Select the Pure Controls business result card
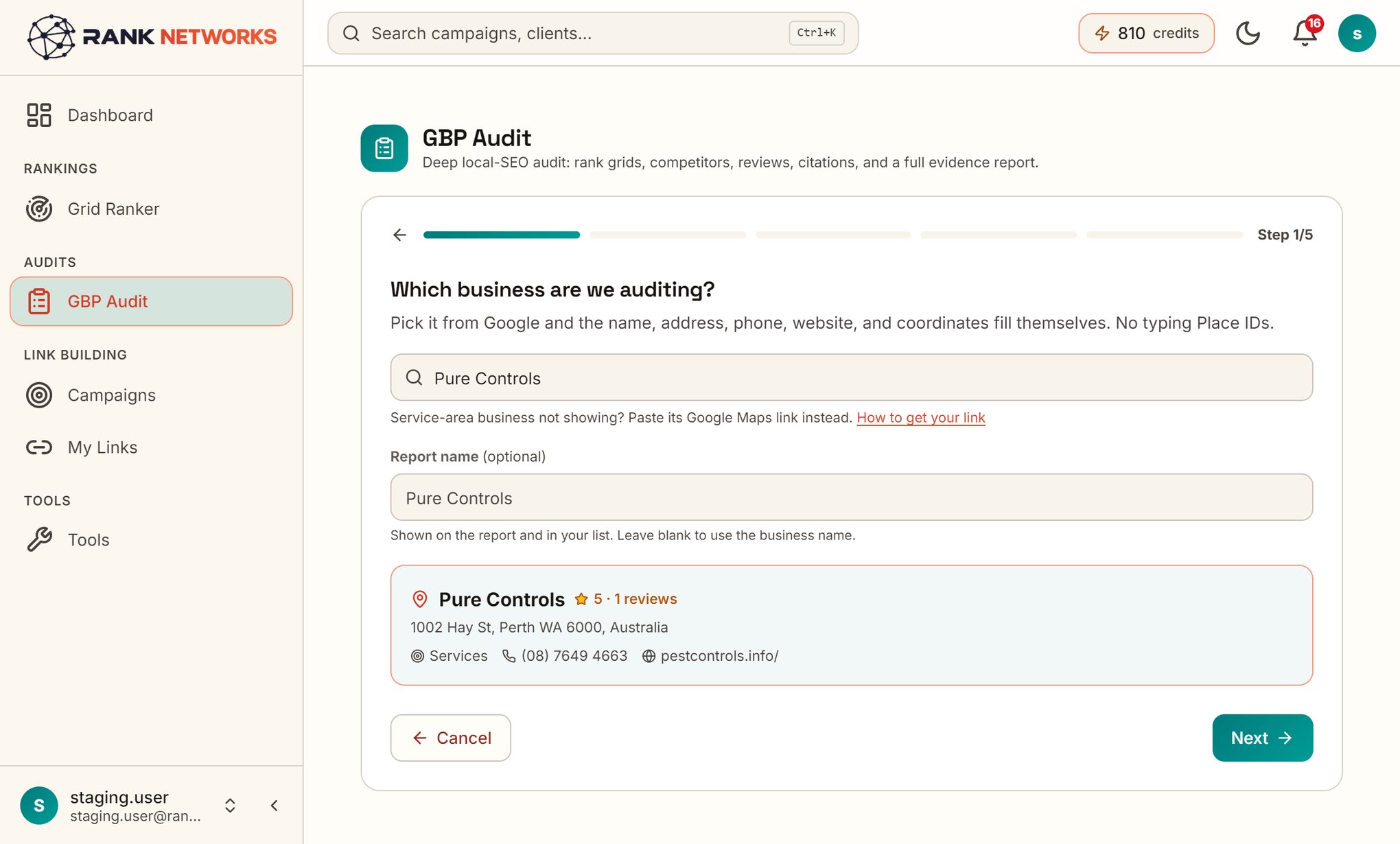1400x844 pixels. pos(851,625)
